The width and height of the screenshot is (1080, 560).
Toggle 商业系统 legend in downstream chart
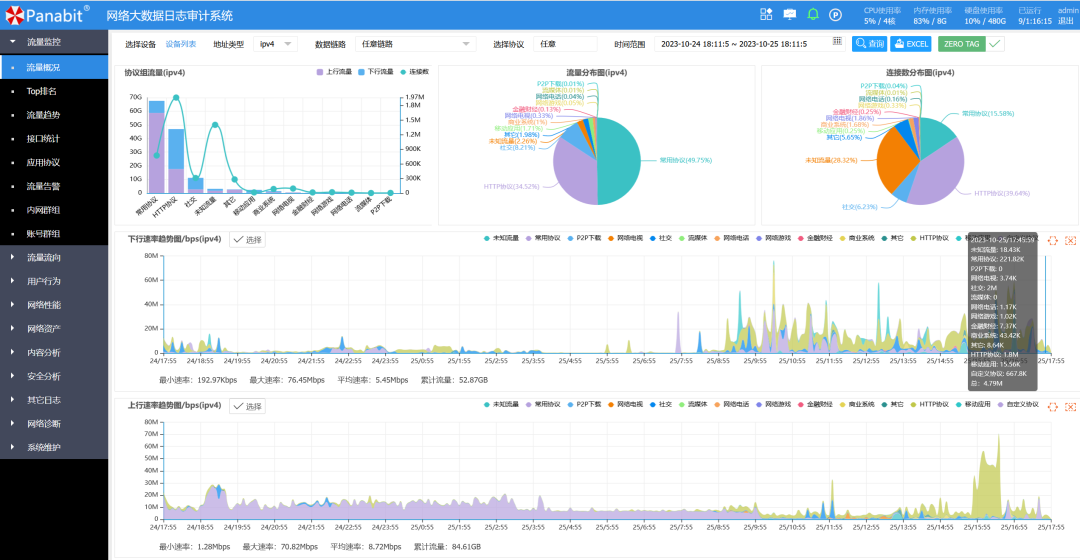(857, 238)
